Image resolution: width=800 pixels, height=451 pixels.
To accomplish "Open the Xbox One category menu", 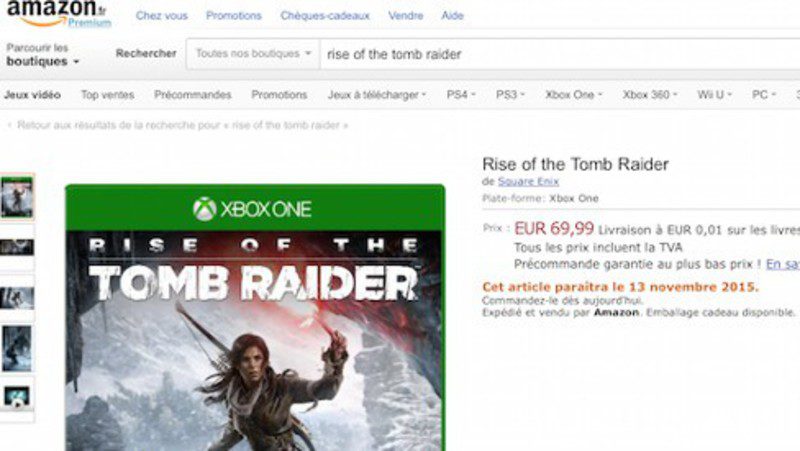I will point(573,95).
